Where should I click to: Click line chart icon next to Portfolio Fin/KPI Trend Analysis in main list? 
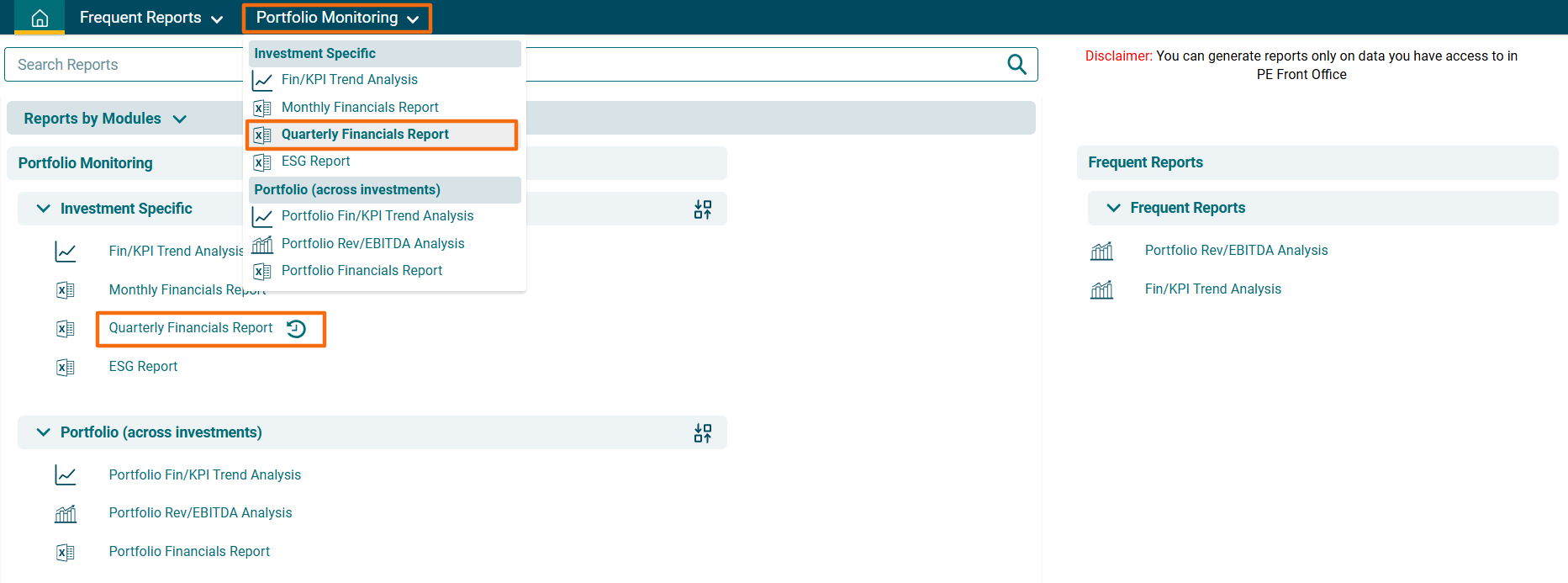pyautogui.click(x=66, y=475)
